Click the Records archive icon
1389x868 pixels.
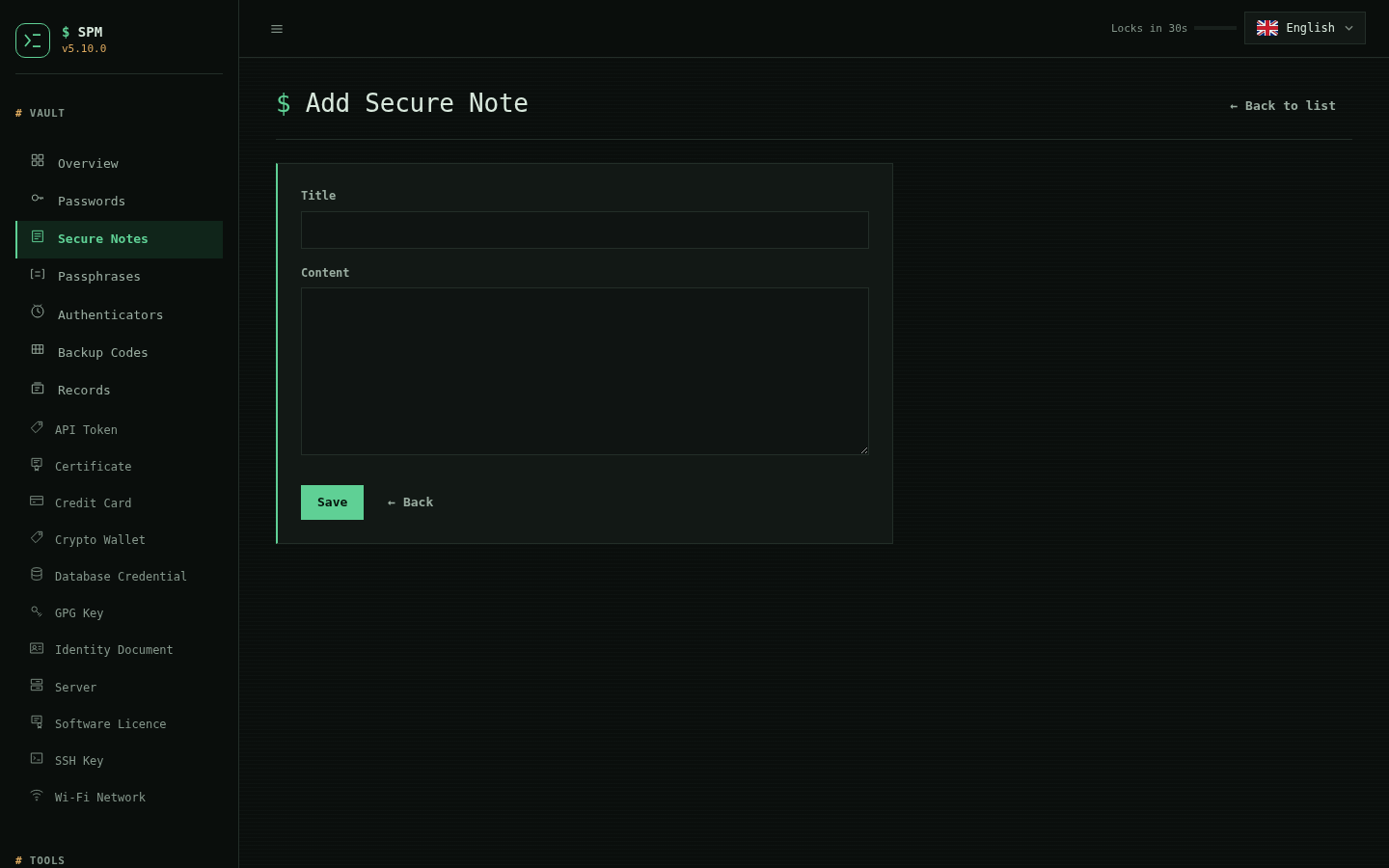pyautogui.click(x=38, y=388)
